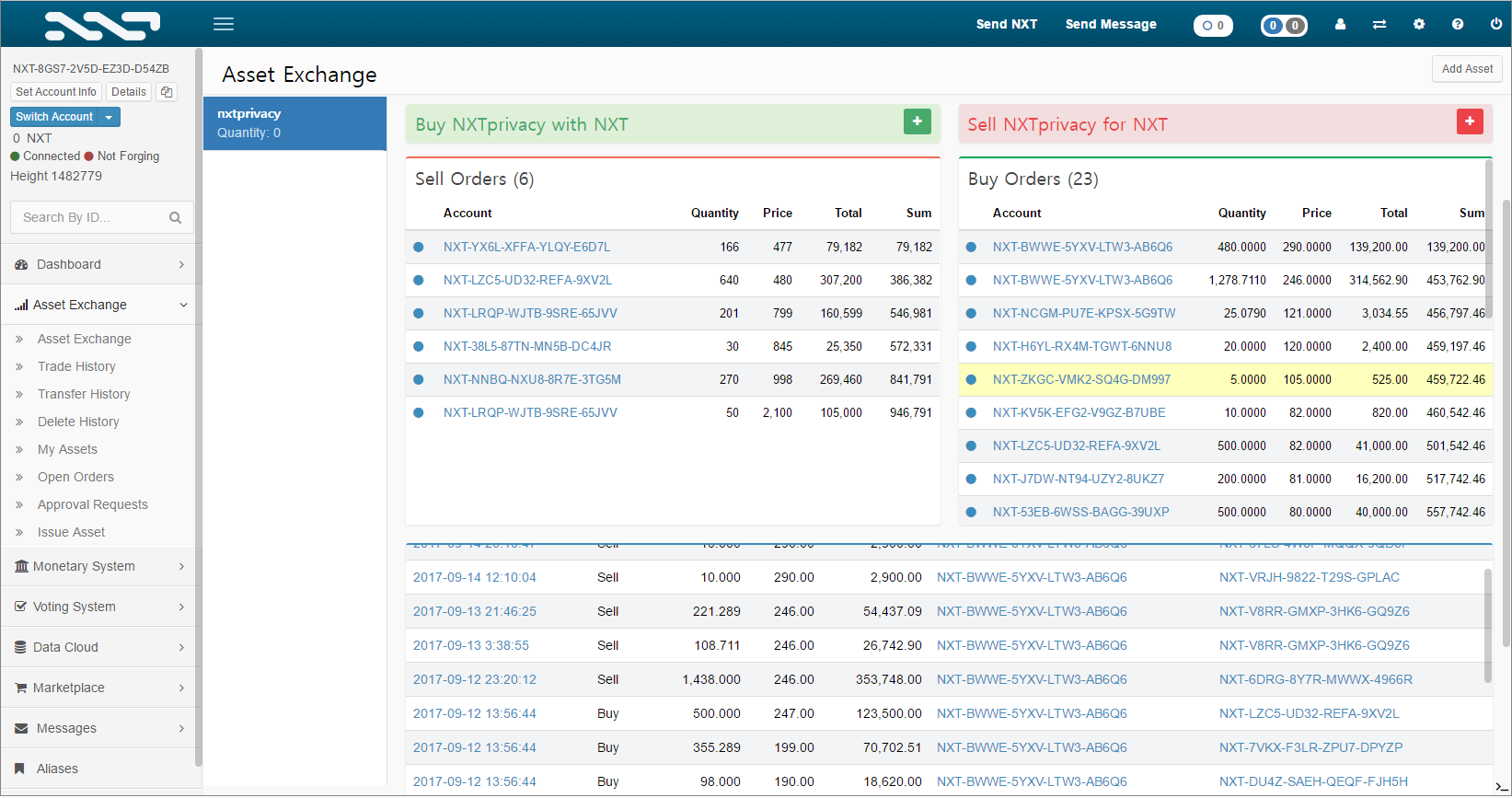1512x798 pixels.
Task: Open trade partner NXT-VRJH-9822-T29S-GPLAC link
Action: click(x=1309, y=578)
